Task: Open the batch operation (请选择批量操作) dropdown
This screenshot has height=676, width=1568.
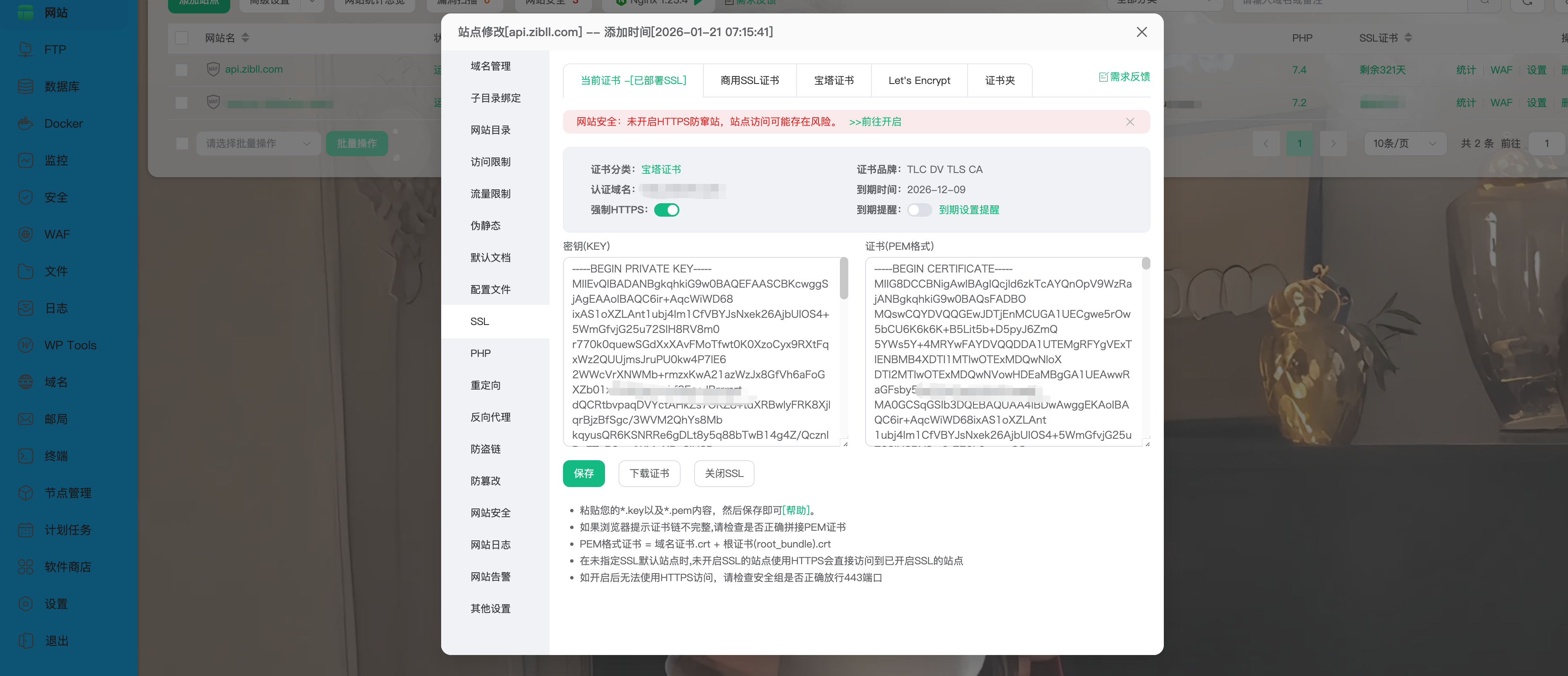Action: (258, 144)
